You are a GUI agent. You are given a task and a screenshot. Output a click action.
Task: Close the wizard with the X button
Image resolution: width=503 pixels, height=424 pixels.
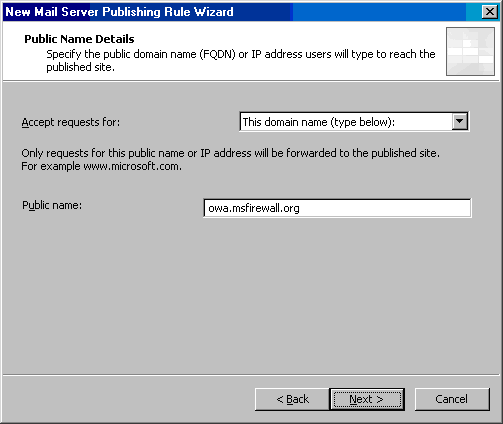pos(490,12)
